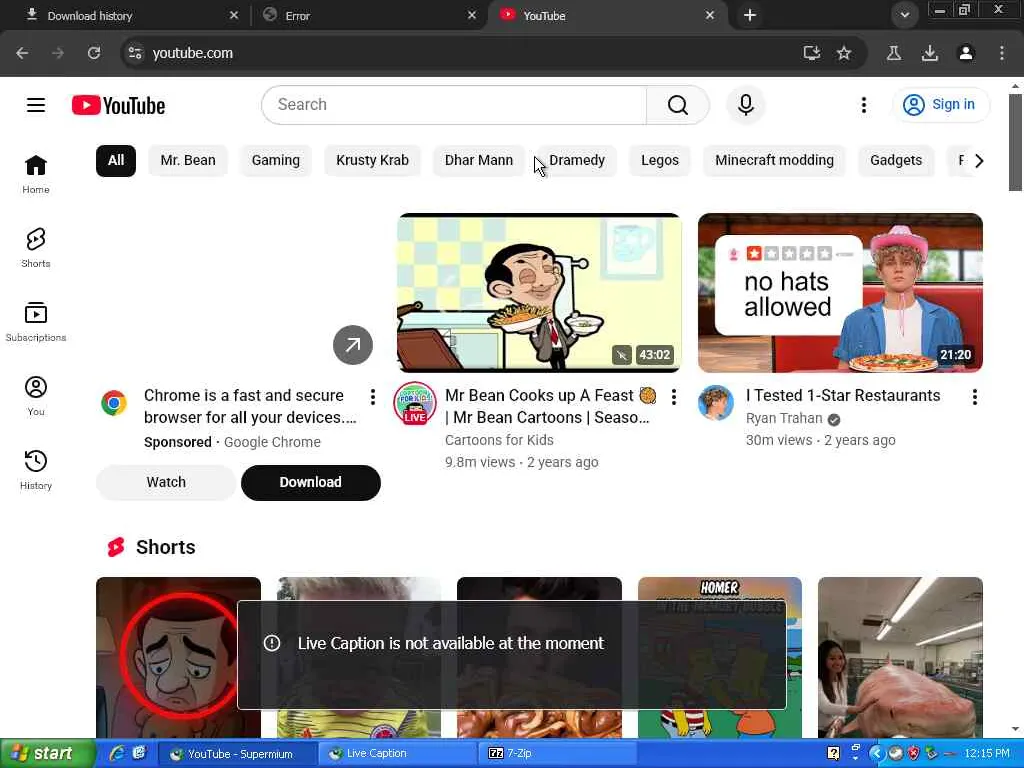Switch to Error tab
Viewport: 1024px width, 768px height.
click(369, 16)
